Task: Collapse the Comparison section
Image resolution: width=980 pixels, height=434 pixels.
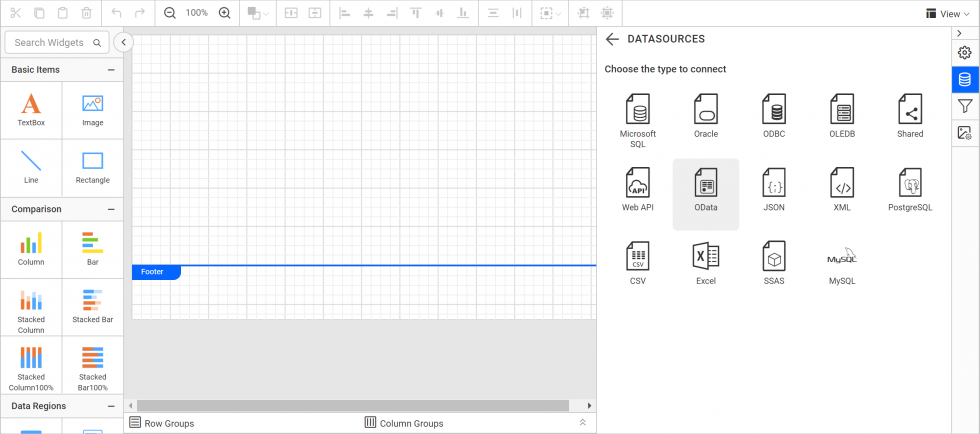Action: [x=111, y=209]
